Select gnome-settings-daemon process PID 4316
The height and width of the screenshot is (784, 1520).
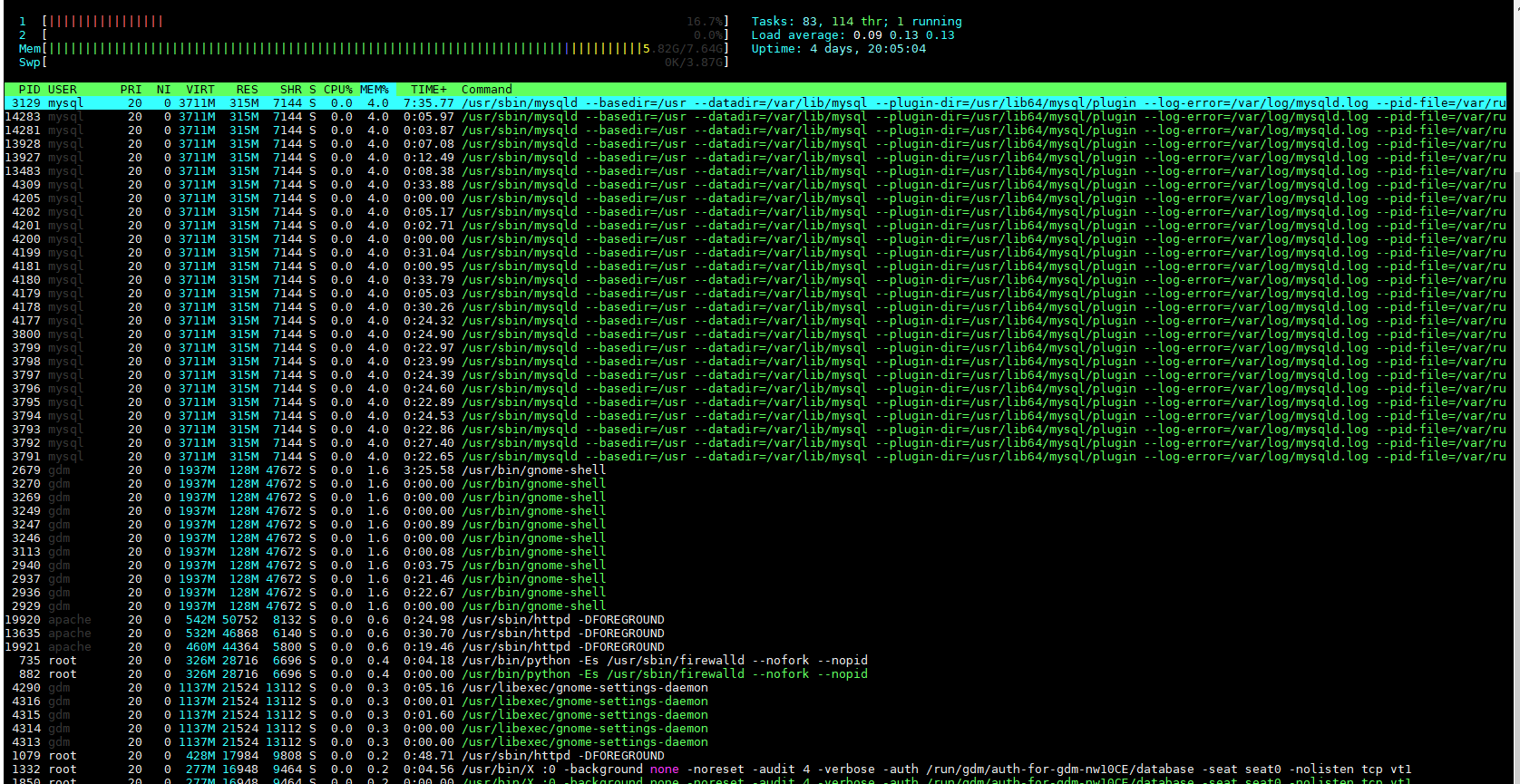click(x=755, y=702)
